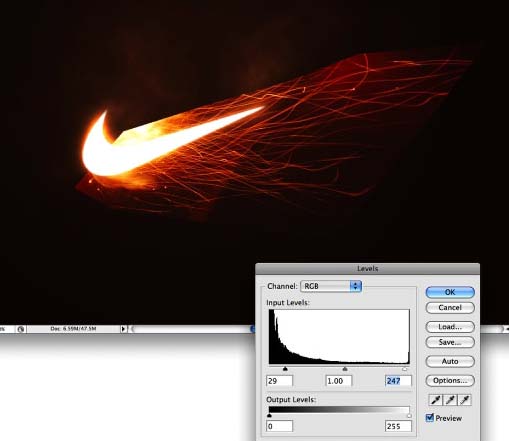Click the Levels histogram display
This screenshot has height=441, width=509.
339,337
